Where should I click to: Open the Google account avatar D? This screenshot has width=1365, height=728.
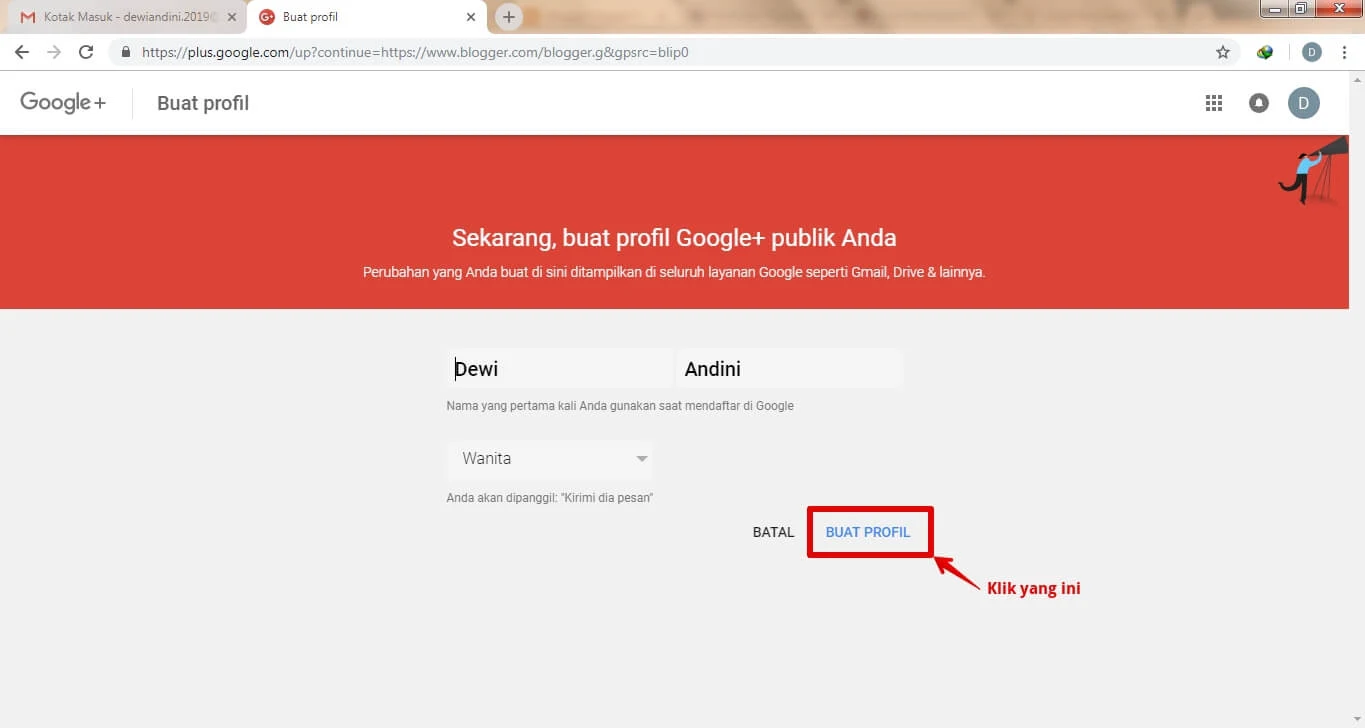pyautogui.click(x=1303, y=103)
